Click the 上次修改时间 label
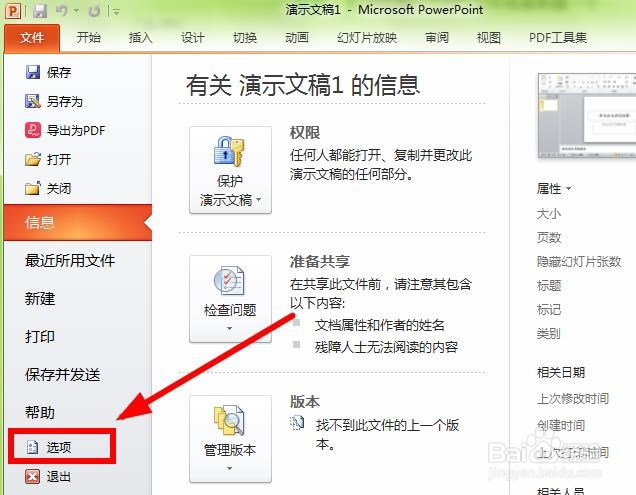Screen dimensions: 636x495 [x=573, y=398]
